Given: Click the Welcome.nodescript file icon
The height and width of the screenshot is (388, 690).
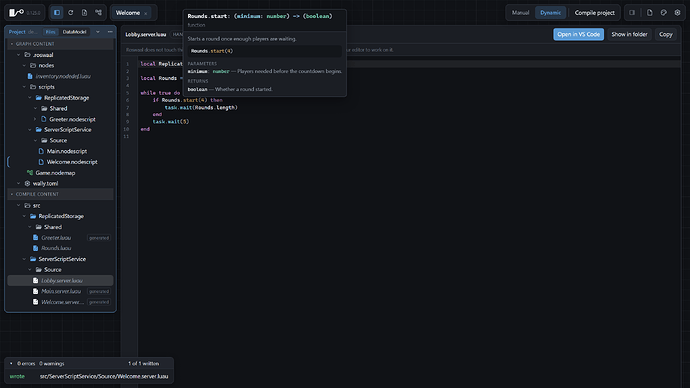Looking at the screenshot, I should pos(41,162).
